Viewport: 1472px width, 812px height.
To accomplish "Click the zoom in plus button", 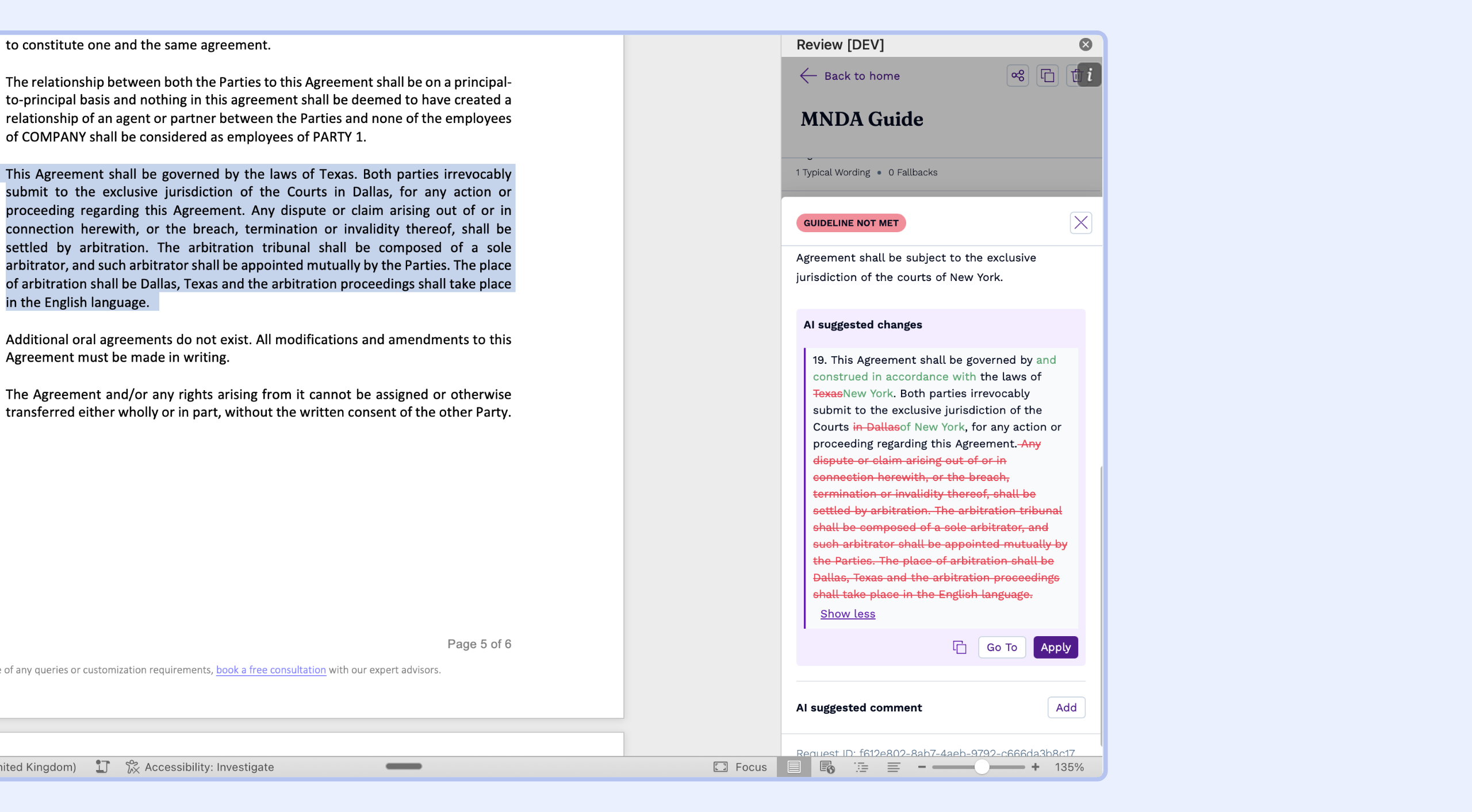I will (1035, 767).
